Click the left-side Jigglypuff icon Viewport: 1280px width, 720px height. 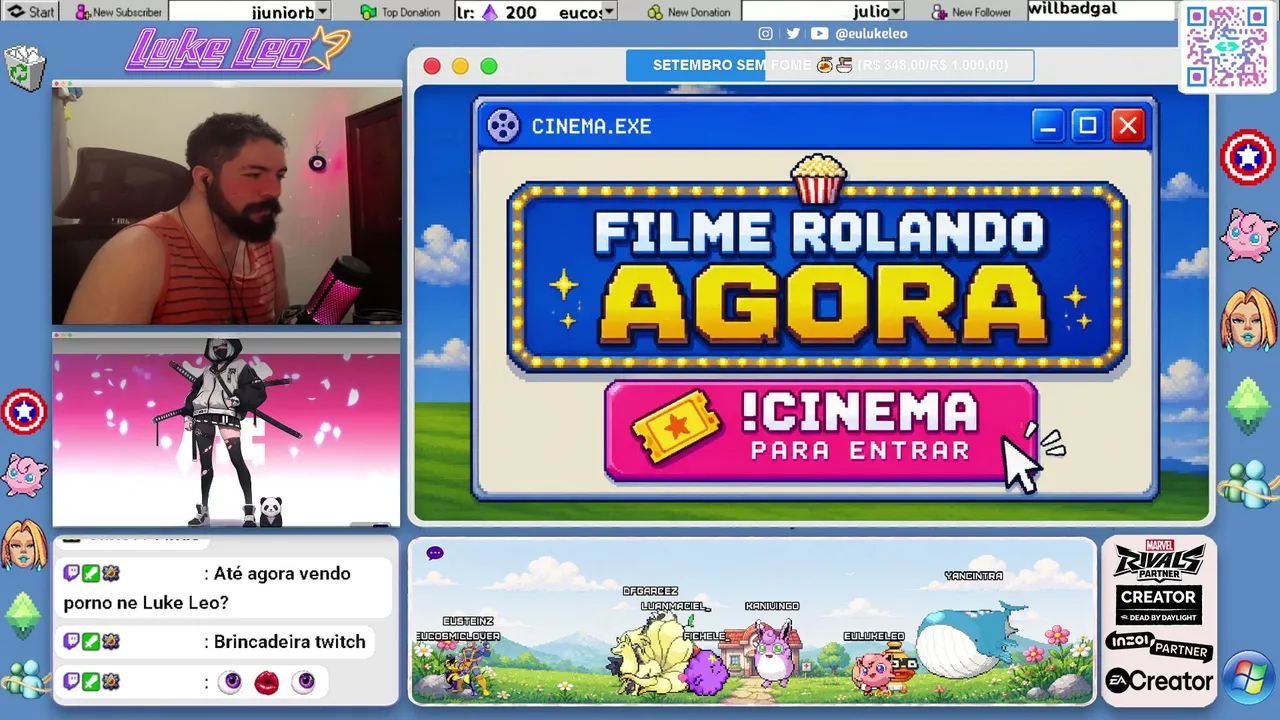tap(24, 475)
